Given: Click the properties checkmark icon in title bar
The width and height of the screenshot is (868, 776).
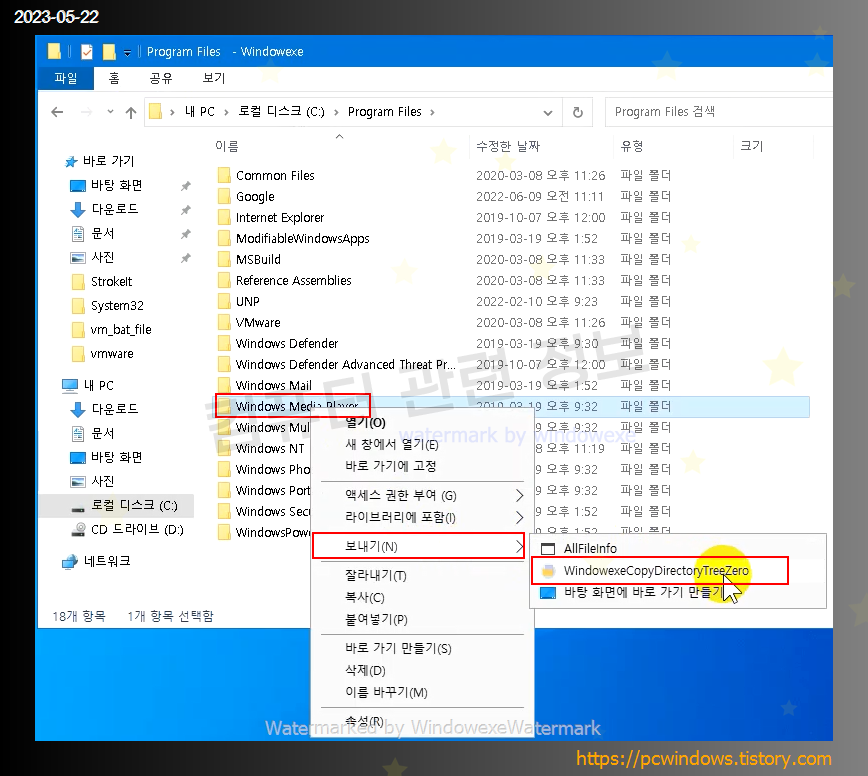Looking at the screenshot, I should point(86,52).
